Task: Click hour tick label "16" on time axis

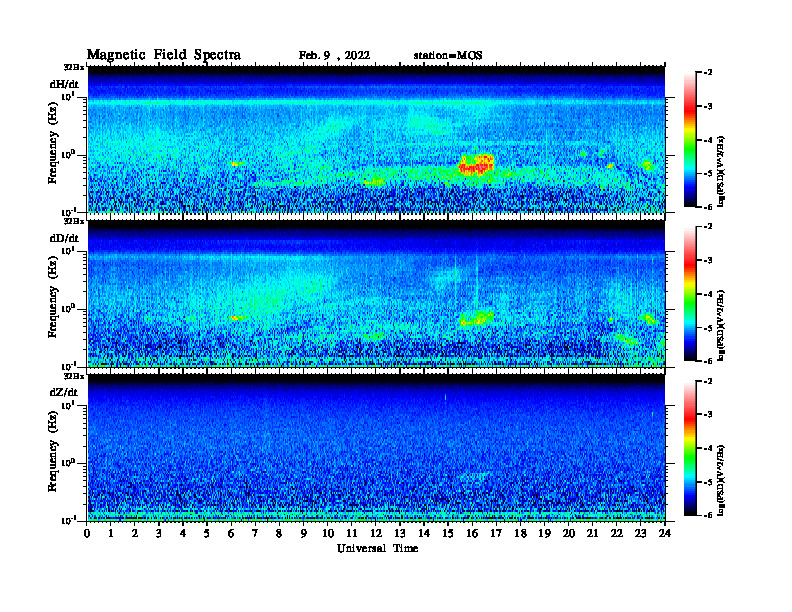Action: click(472, 534)
